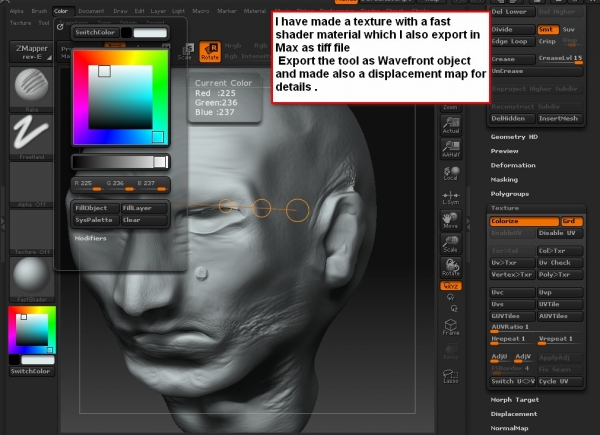Toggle the Grd gradient button
The image size is (600, 435).
click(x=572, y=221)
